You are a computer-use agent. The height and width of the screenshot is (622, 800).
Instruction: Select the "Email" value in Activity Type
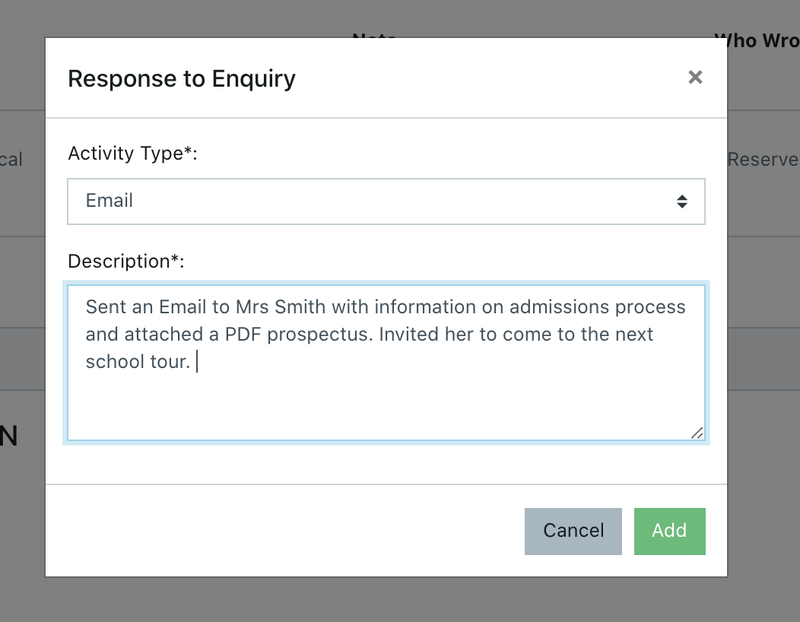pos(110,201)
